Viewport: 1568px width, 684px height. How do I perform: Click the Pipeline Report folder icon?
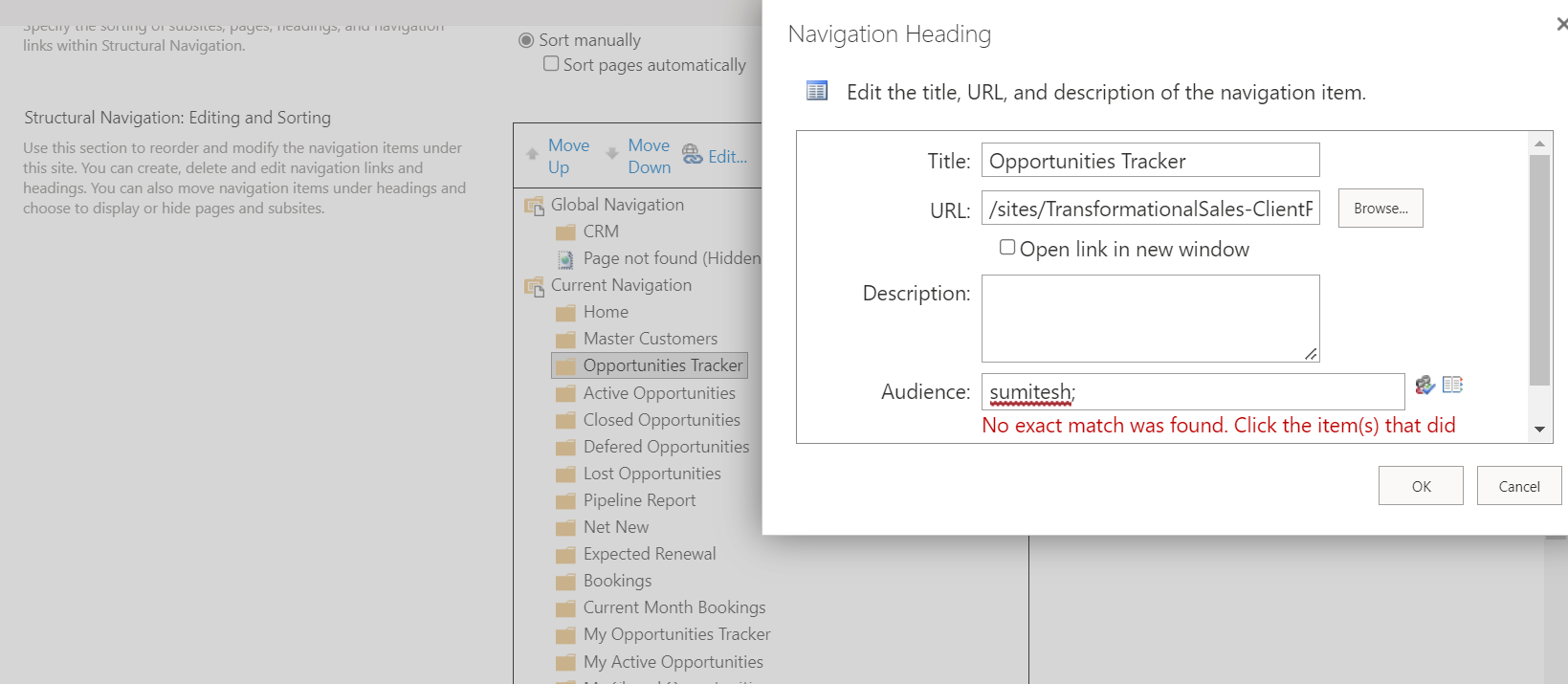click(565, 500)
